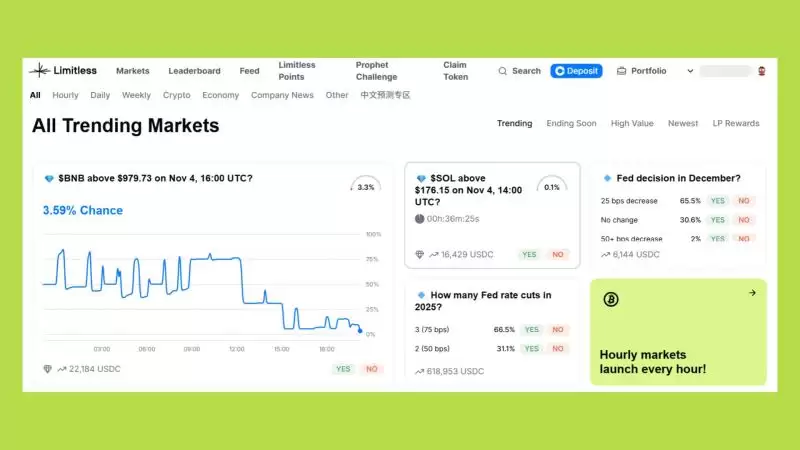Click the arrow icon on hourly markets card
The image size is (800, 450).
(752, 293)
